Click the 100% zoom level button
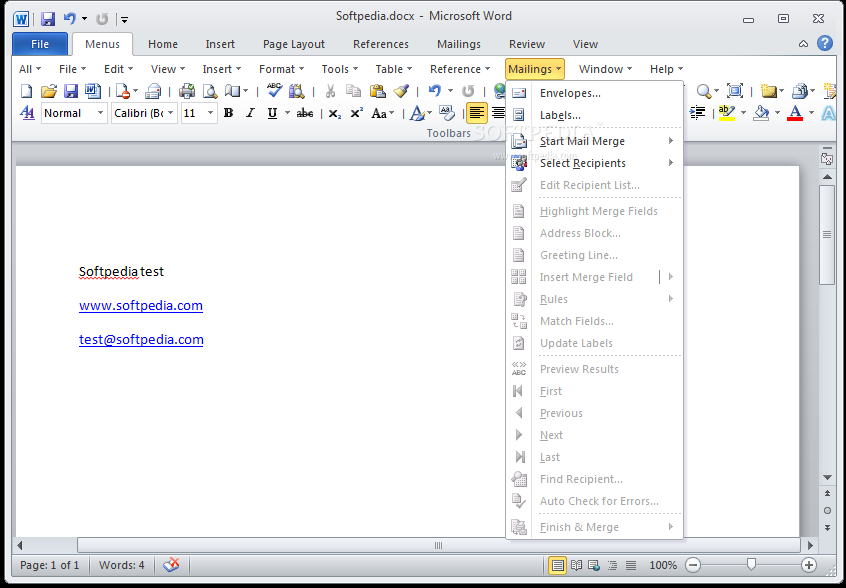The image size is (846, 588). pyautogui.click(x=663, y=565)
